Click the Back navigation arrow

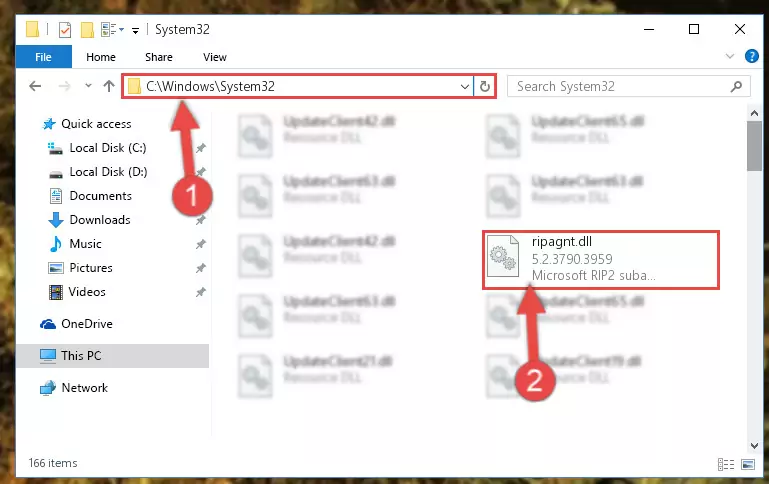pyautogui.click(x=35, y=86)
